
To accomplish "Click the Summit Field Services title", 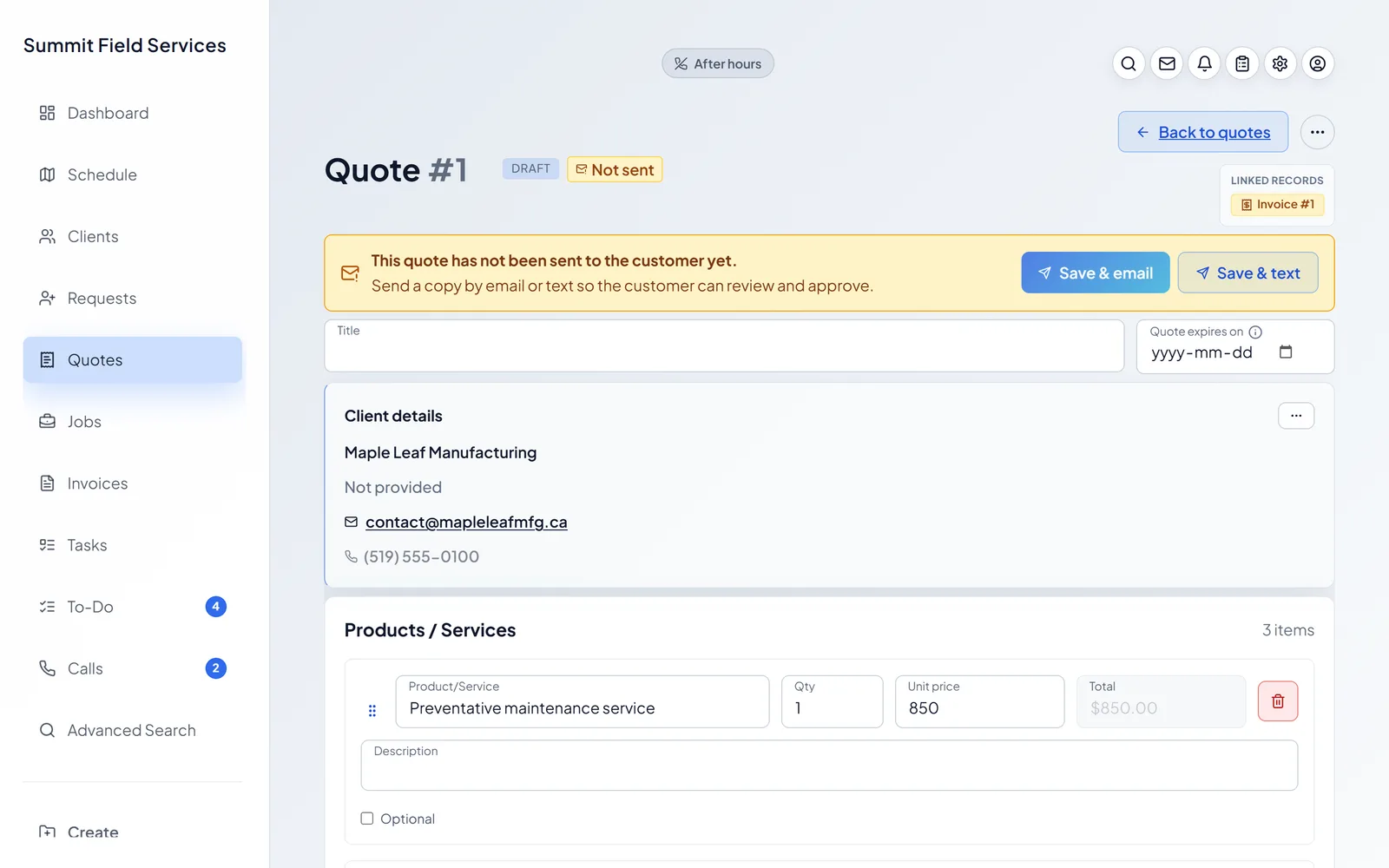I will click(x=125, y=45).
